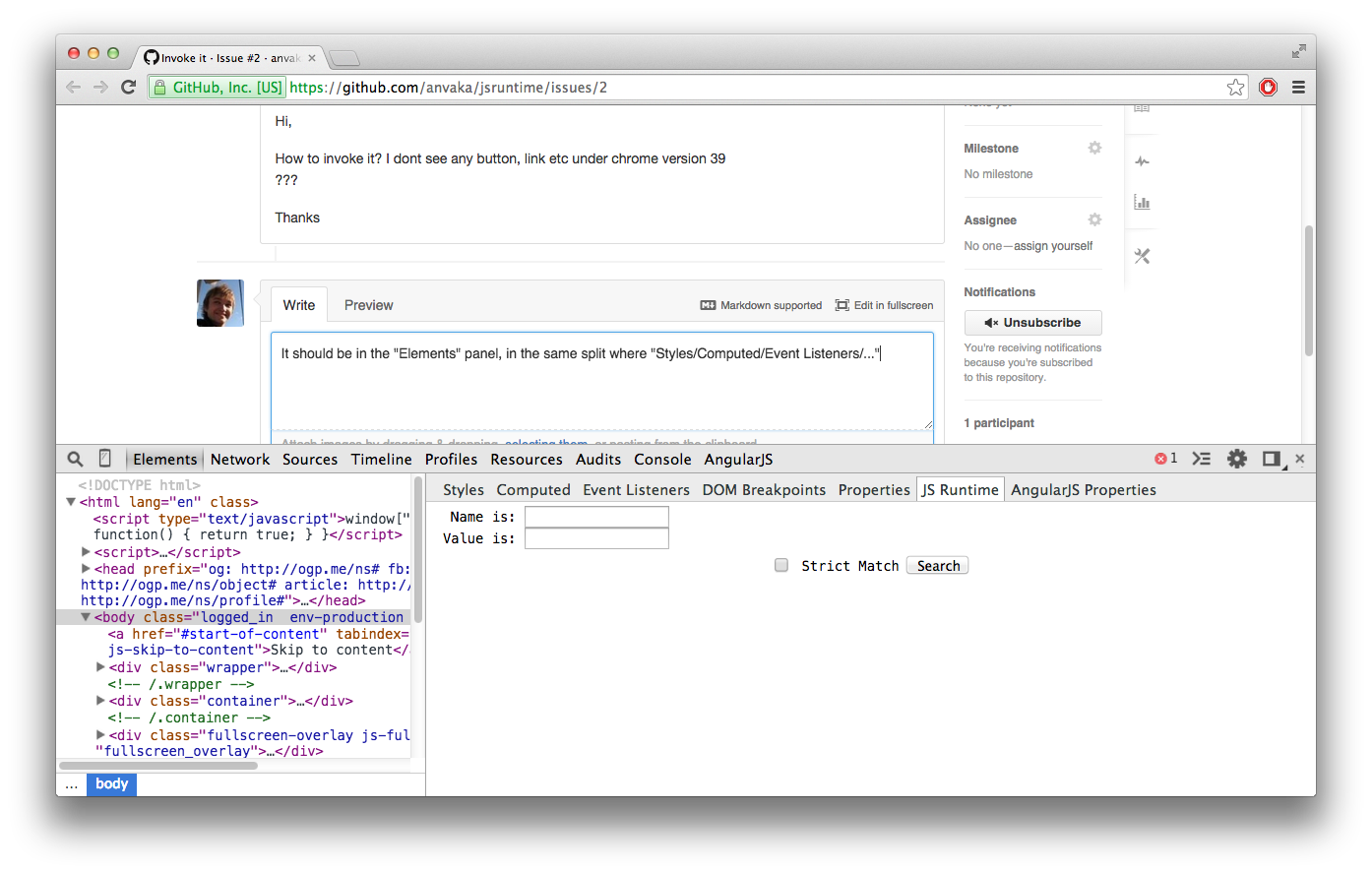Open DevTools settings gear
This screenshot has height=874, width=1372.
click(x=1237, y=459)
